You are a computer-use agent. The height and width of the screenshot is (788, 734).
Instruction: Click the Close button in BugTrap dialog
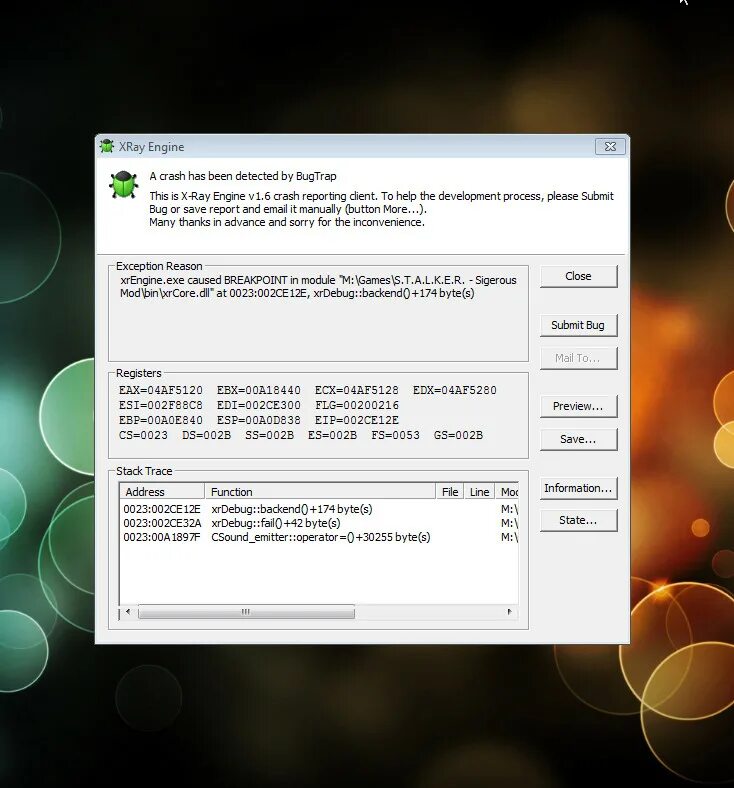pyautogui.click(x=578, y=276)
